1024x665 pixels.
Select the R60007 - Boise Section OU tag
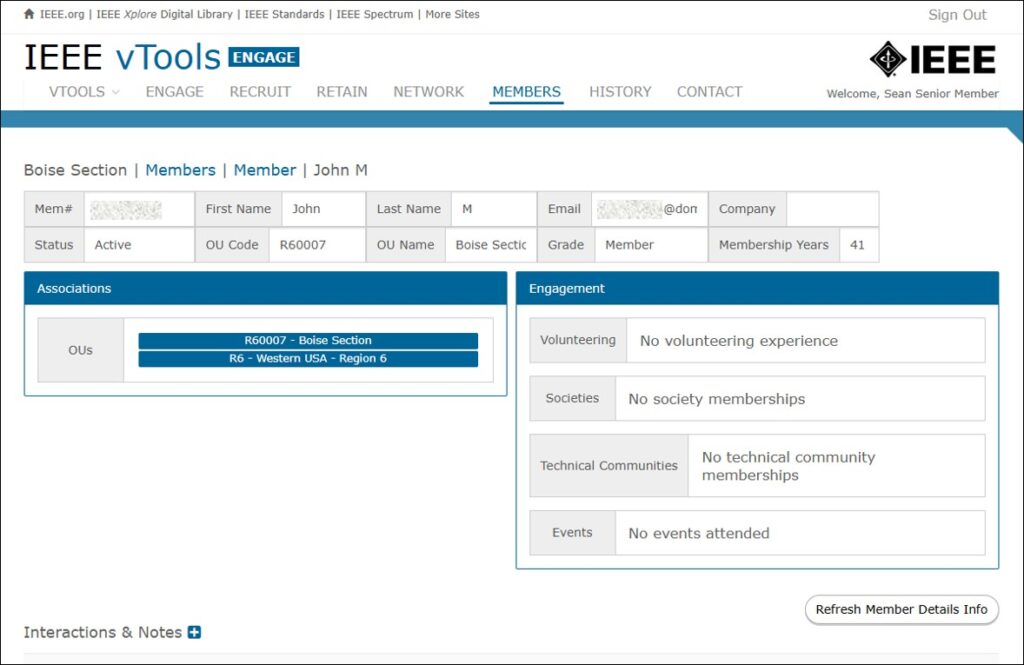[308, 340]
